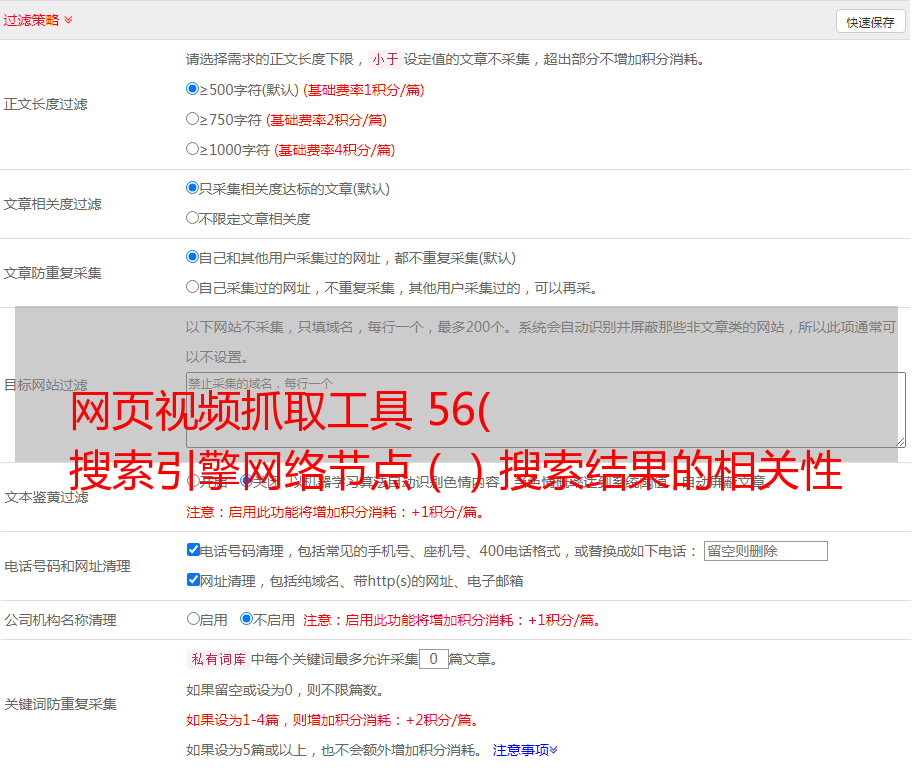Focus the 留空则删除 replacement phone field

tap(765, 551)
